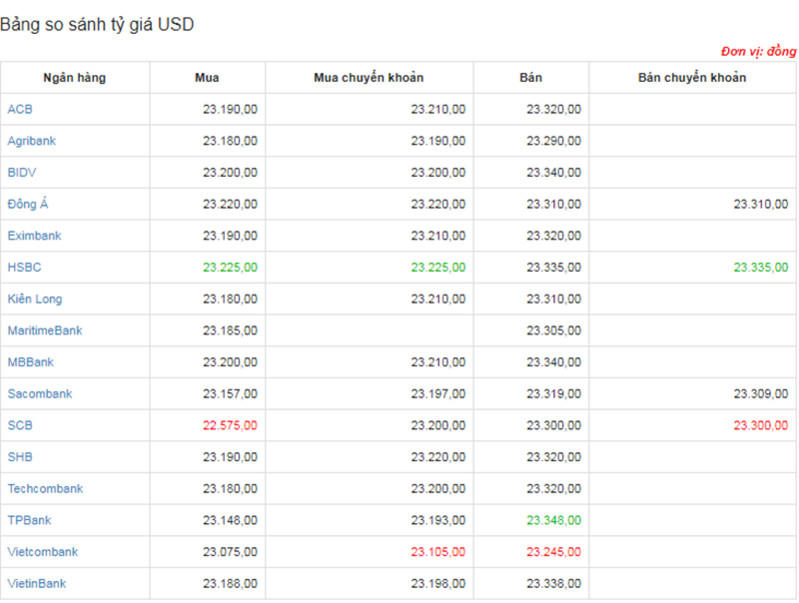Click the Bán chuyển khoản column header
Image resolution: width=799 pixels, height=603 pixels.
[x=691, y=78]
